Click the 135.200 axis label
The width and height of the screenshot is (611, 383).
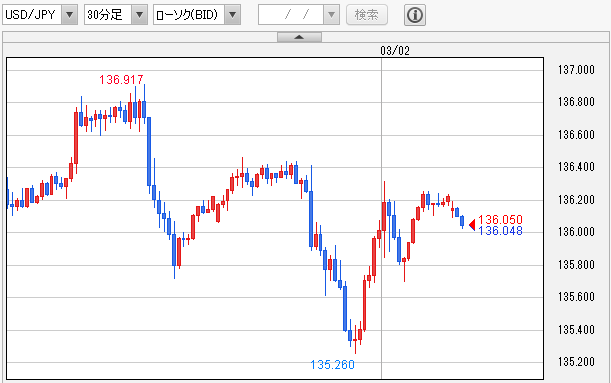tap(576, 362)
